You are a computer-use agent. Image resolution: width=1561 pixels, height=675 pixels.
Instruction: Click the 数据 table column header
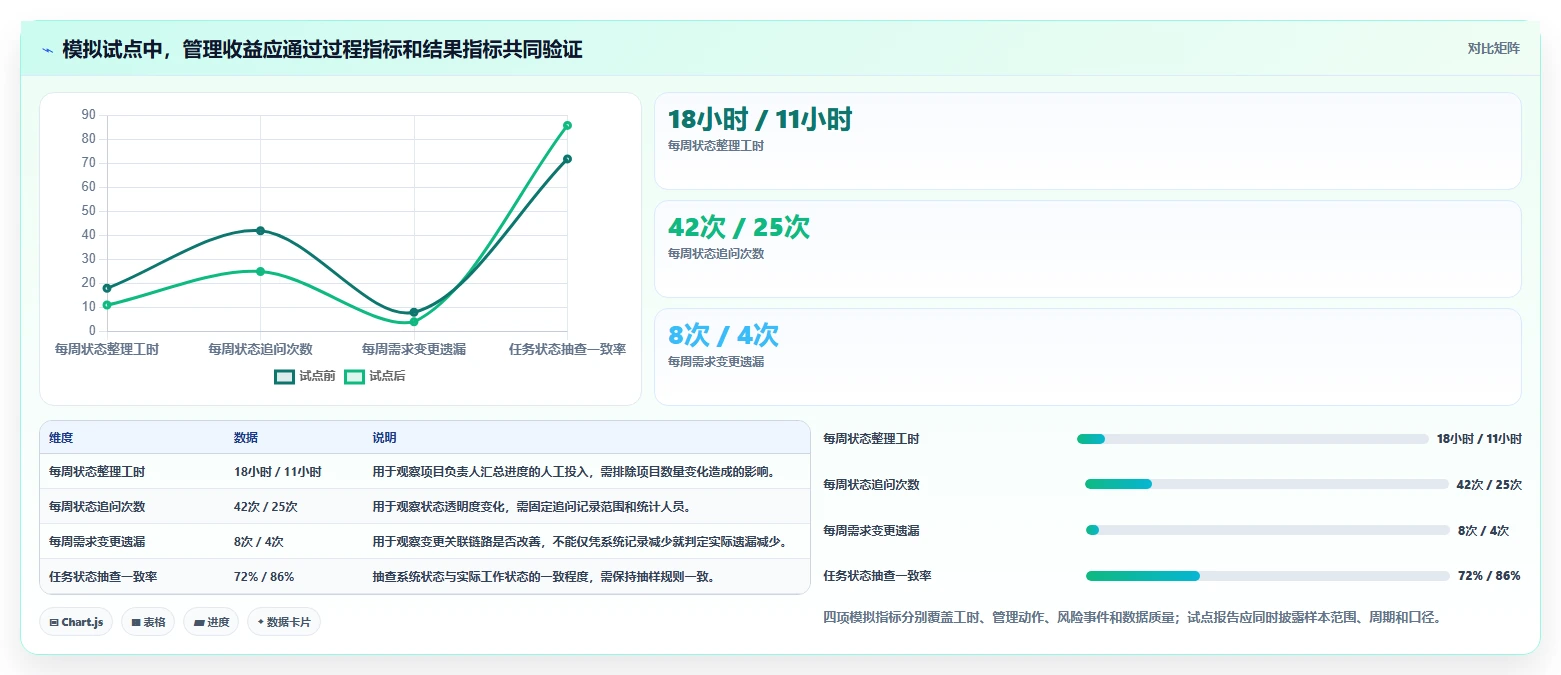coord(246,438)
